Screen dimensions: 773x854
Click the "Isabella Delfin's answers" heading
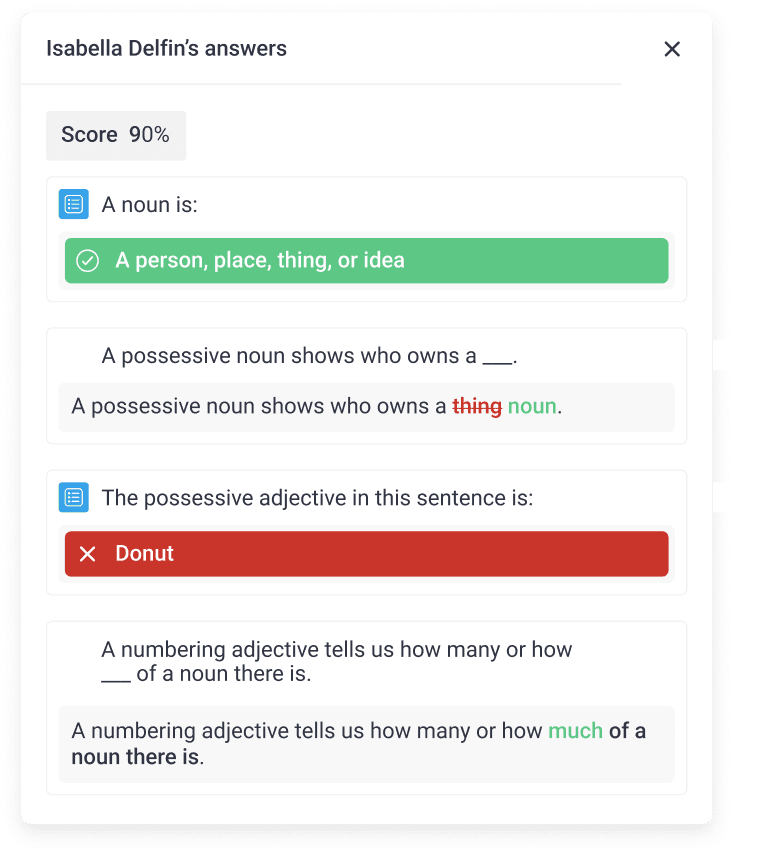point(166,48)
